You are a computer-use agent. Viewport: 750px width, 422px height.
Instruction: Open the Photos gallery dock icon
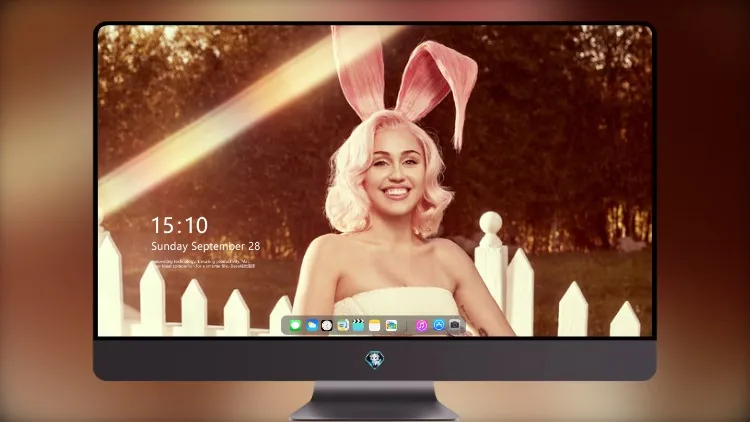[x=391, y=325]
